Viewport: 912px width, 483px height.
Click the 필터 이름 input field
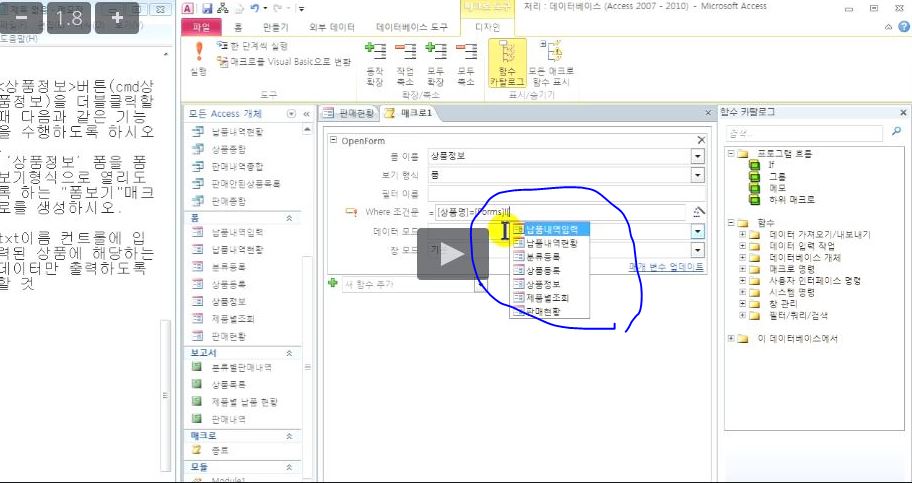560,193
